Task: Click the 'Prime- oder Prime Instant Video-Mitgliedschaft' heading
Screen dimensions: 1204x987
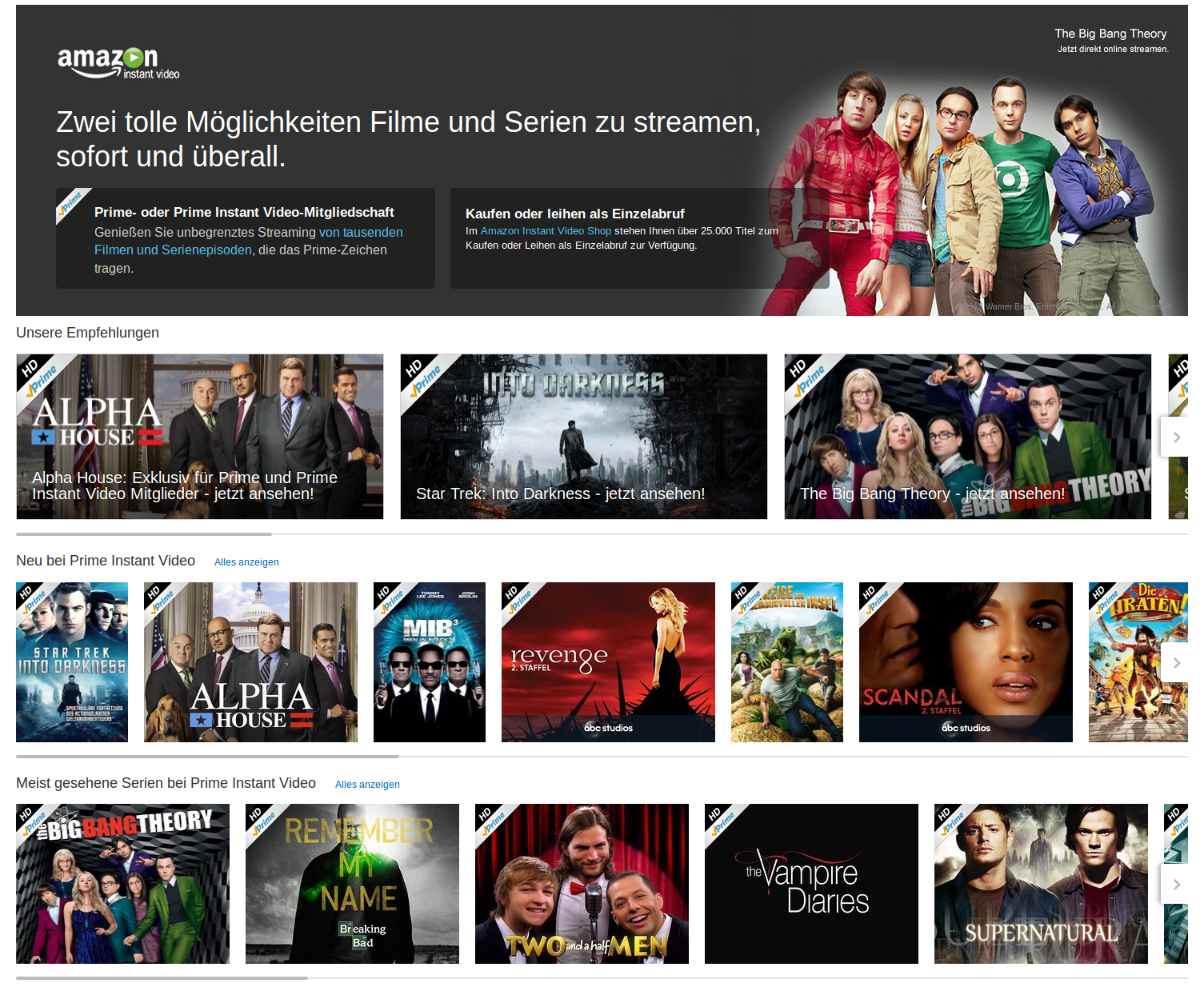Action: 244,212
